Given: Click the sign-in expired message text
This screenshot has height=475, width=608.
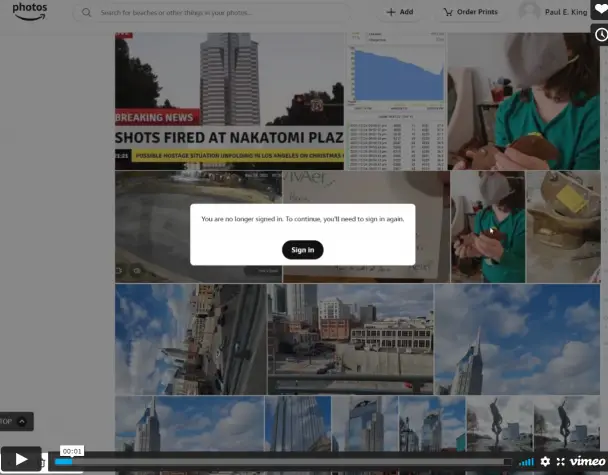Looking at the screenshot, I should coord(302,219).
